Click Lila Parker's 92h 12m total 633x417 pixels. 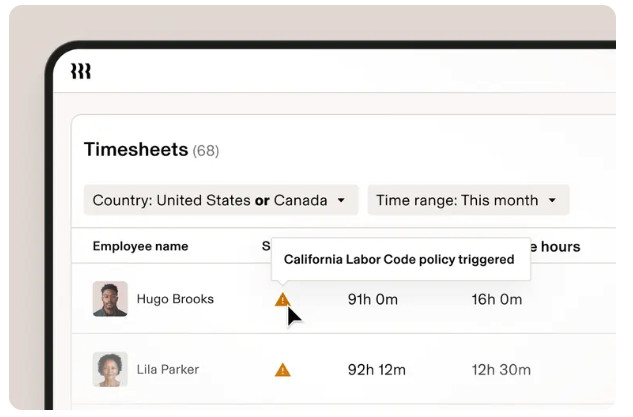point(377,370)
